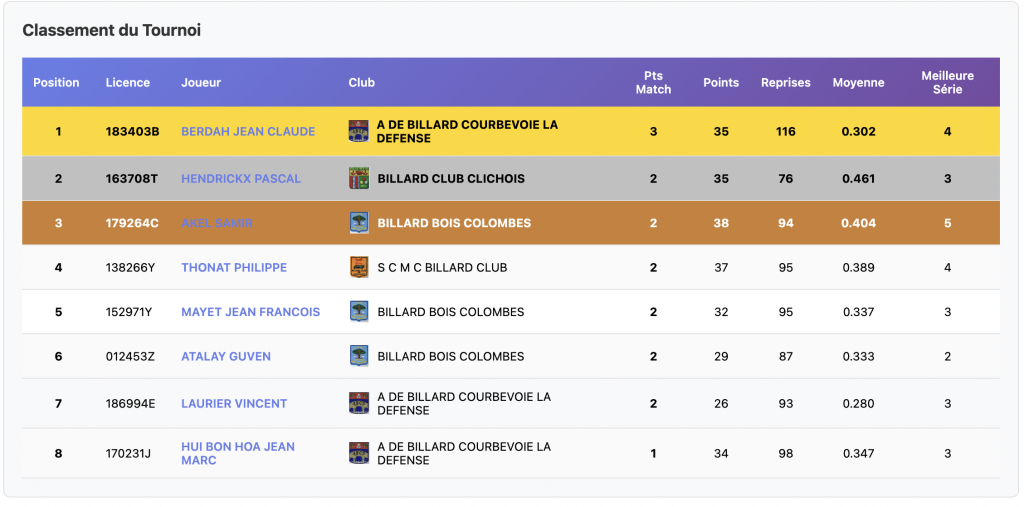The image size is (1024, 507).
Task: Click the Pts Match column header
Action: tap(653, 82)
